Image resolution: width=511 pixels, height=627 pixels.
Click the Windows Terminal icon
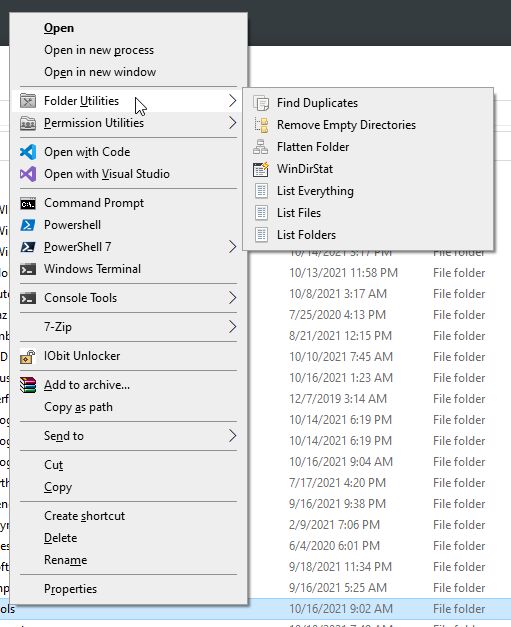tap(28, 269)
